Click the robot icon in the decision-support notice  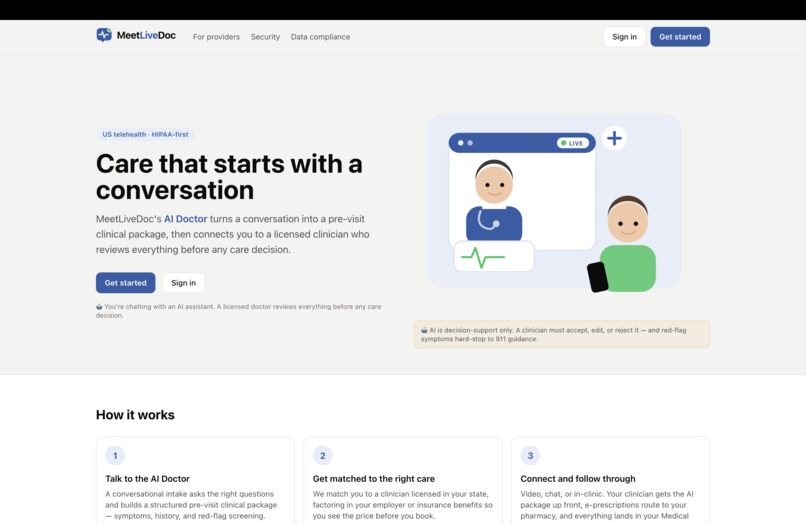coord(424,330)
